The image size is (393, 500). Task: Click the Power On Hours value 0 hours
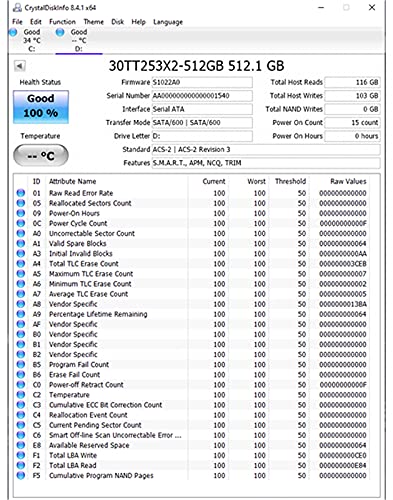[352, 136]
